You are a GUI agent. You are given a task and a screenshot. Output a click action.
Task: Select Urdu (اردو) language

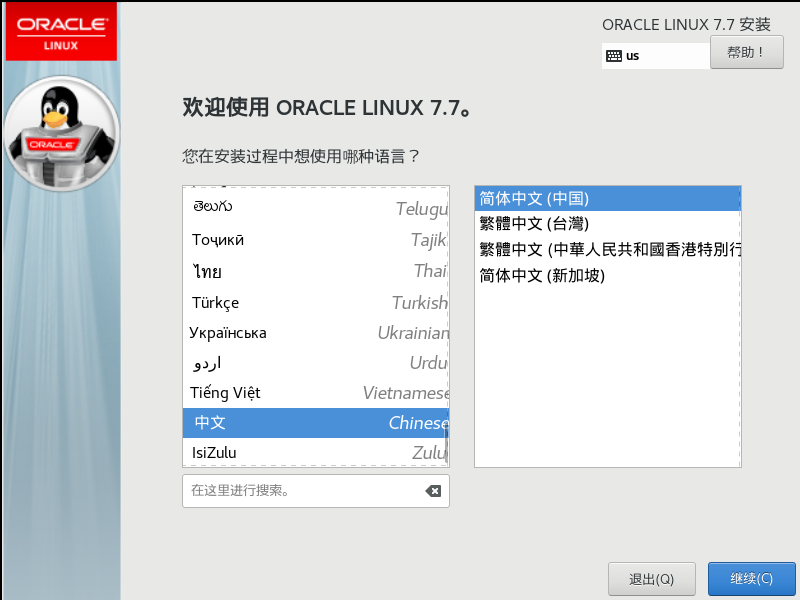[x=315, y=362]
